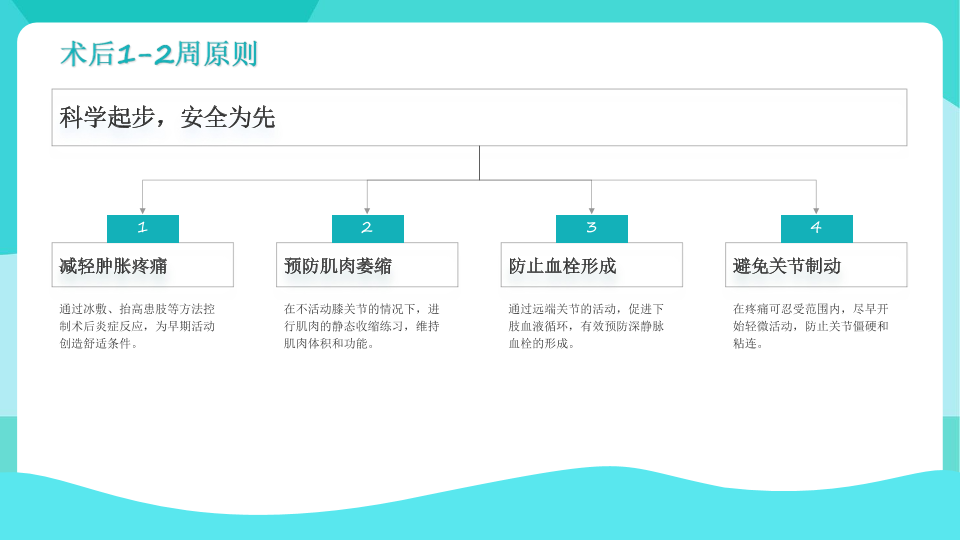Click the paragraph starting with 通过远端关节

click(586, 326)
